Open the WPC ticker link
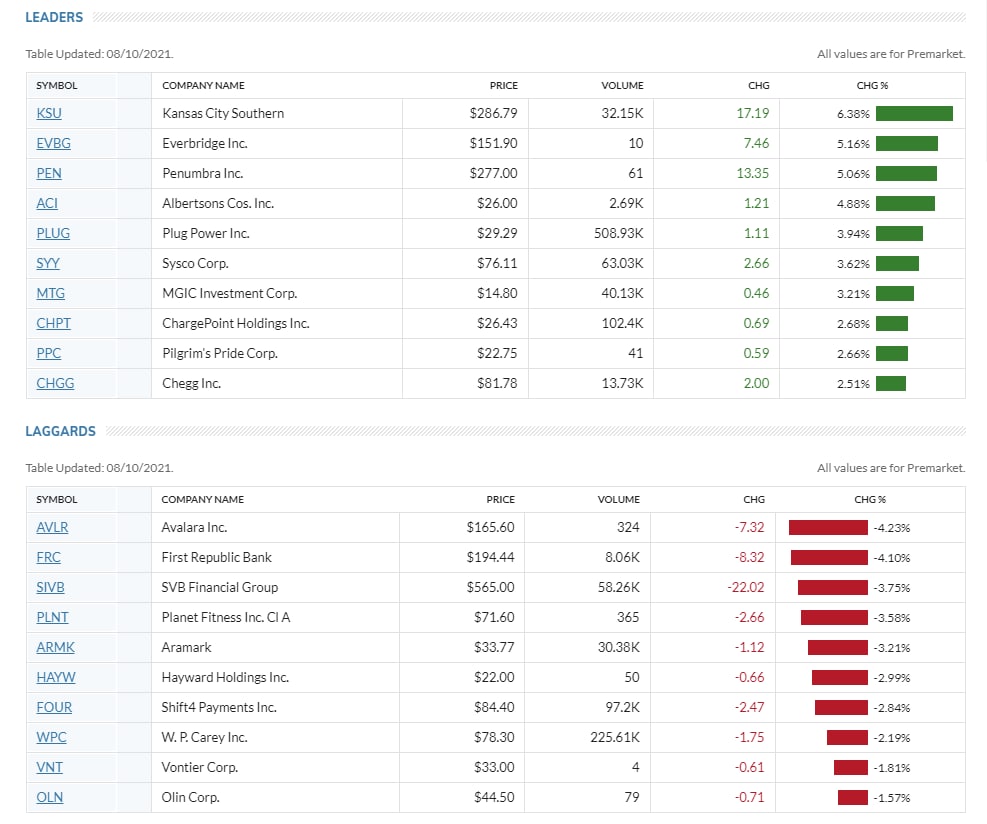Image resolution: width=987 pixels, height=824 pixels. click(x=52, y=738)
